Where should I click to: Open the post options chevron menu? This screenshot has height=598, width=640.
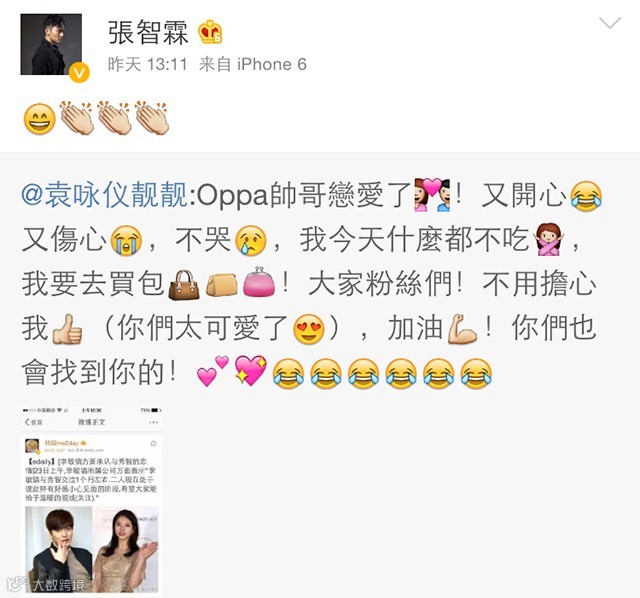[x=609, y=23]
